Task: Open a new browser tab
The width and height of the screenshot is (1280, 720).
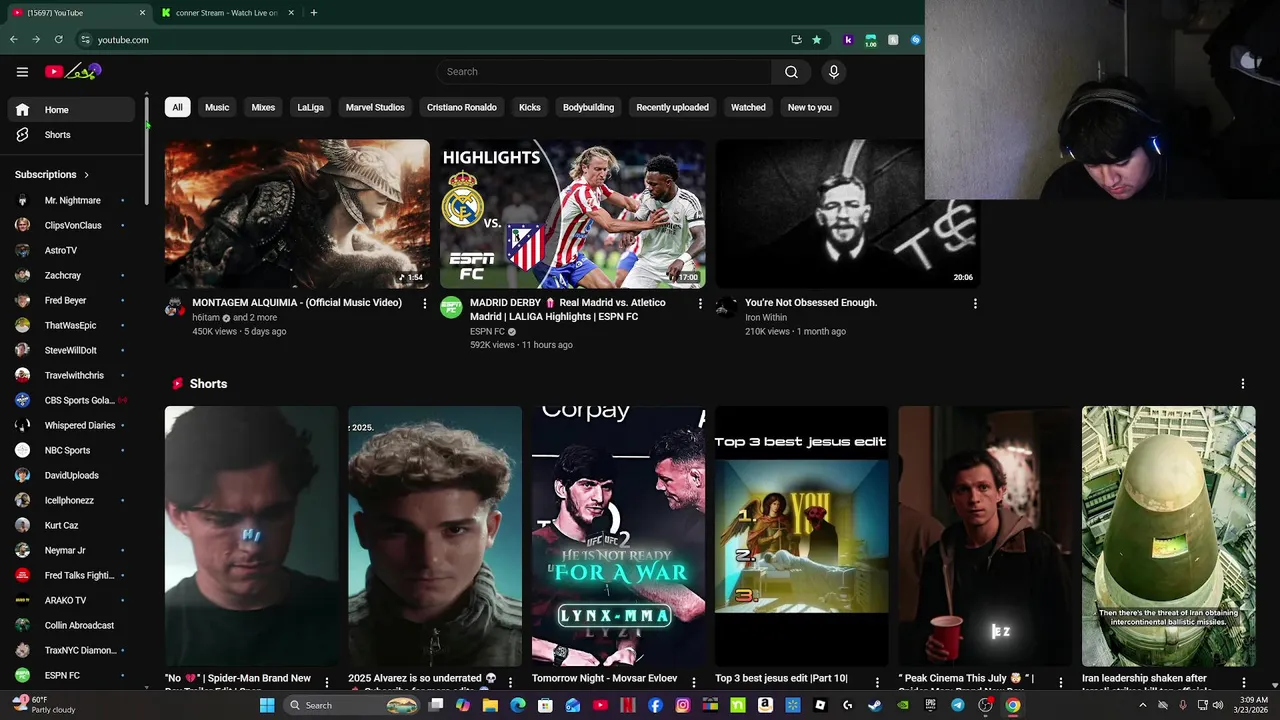Action: (x=313, y=13)
